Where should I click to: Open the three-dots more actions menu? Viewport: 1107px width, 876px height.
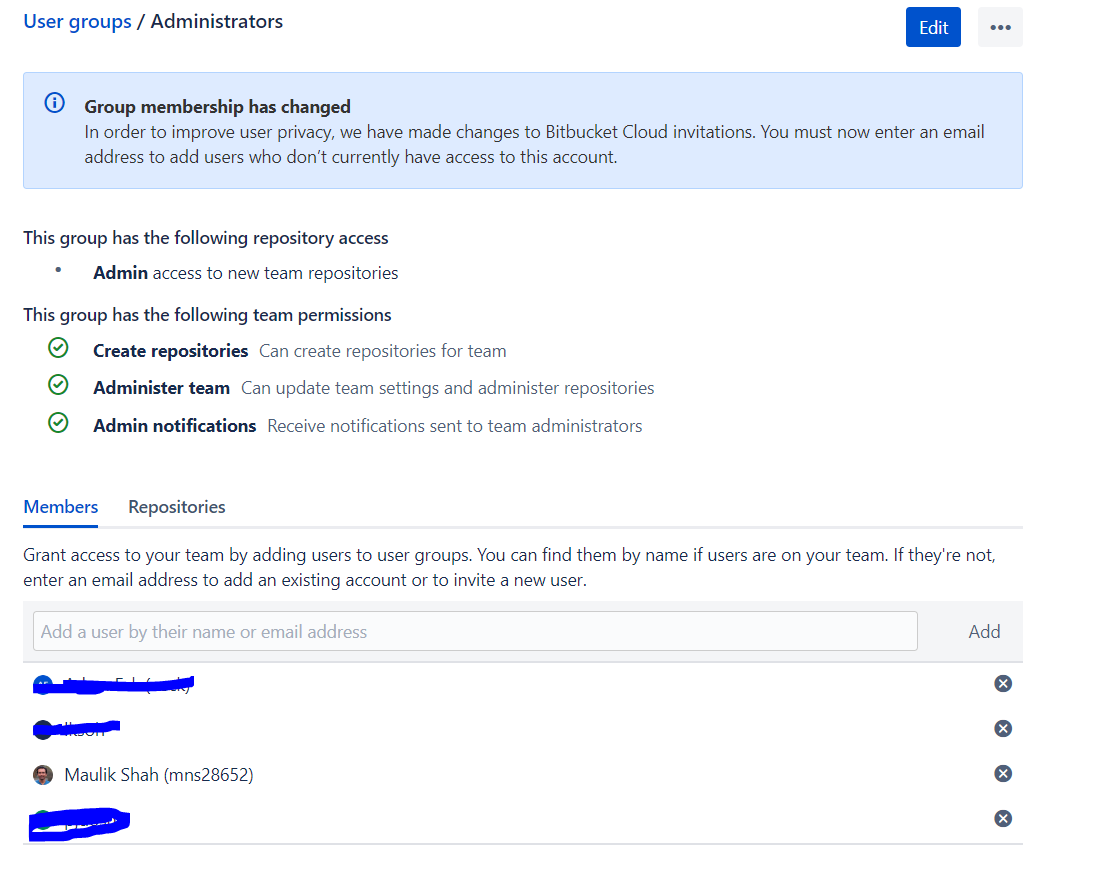pyautogui.click(x=1000, y=28)
